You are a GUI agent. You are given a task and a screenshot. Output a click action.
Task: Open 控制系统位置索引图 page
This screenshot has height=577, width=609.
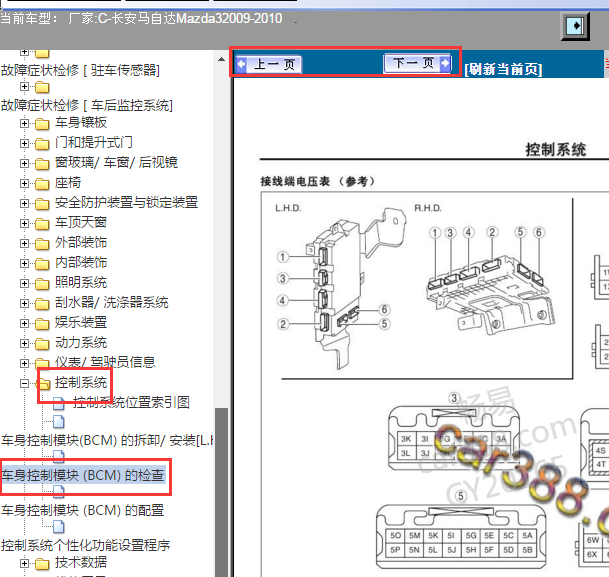pos(131,402)
